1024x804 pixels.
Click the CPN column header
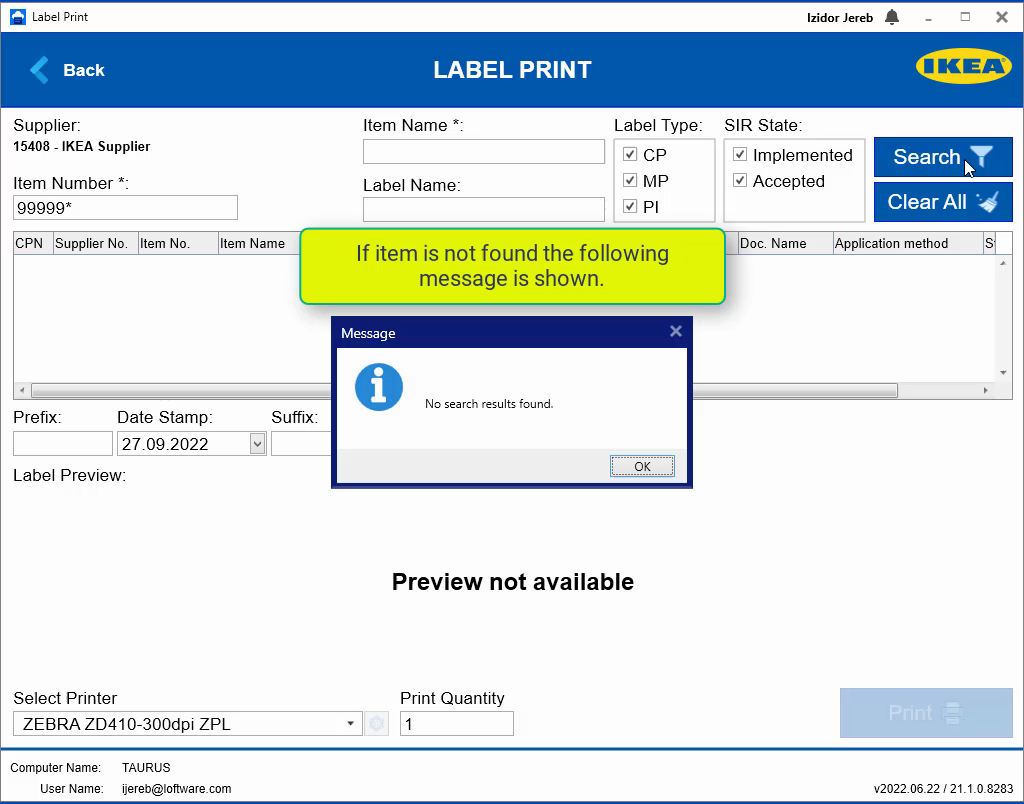point(33,243)
